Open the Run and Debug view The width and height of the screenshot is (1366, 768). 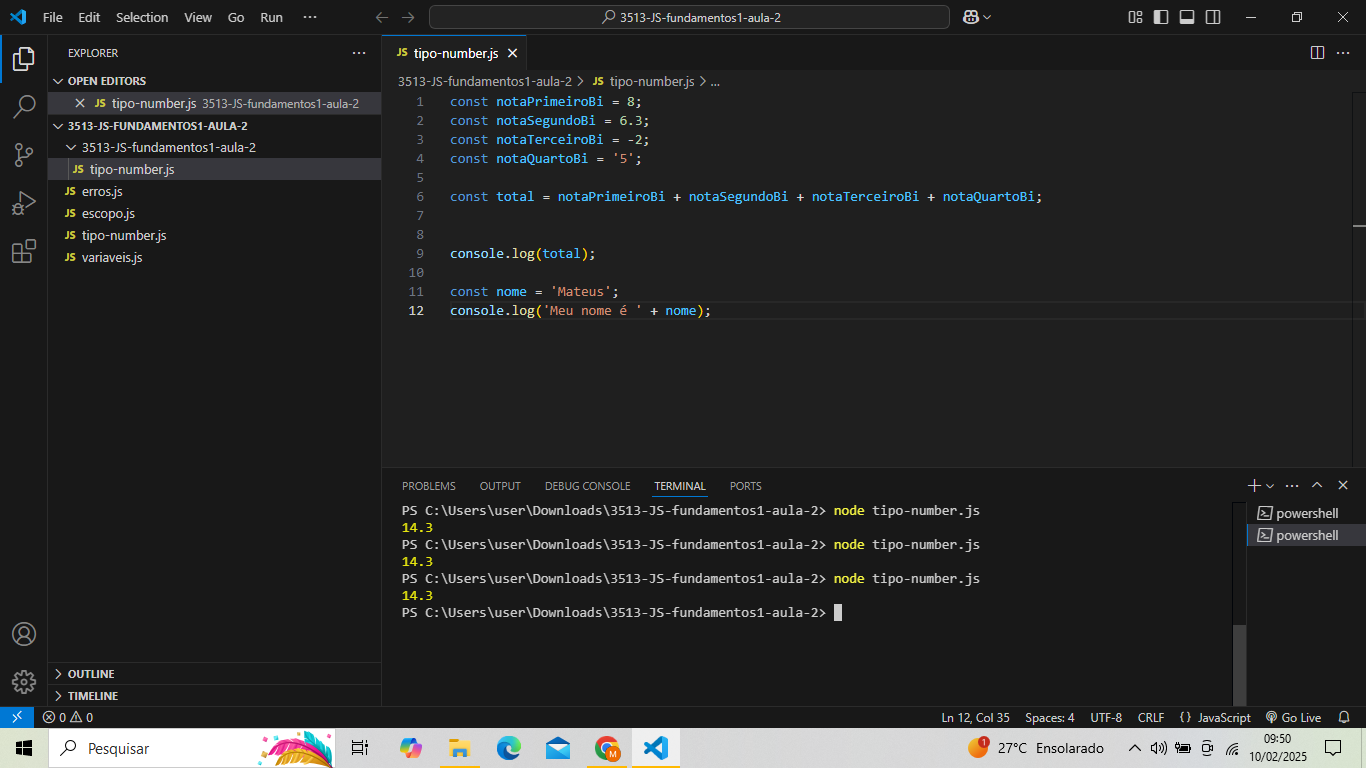point(24,203)
